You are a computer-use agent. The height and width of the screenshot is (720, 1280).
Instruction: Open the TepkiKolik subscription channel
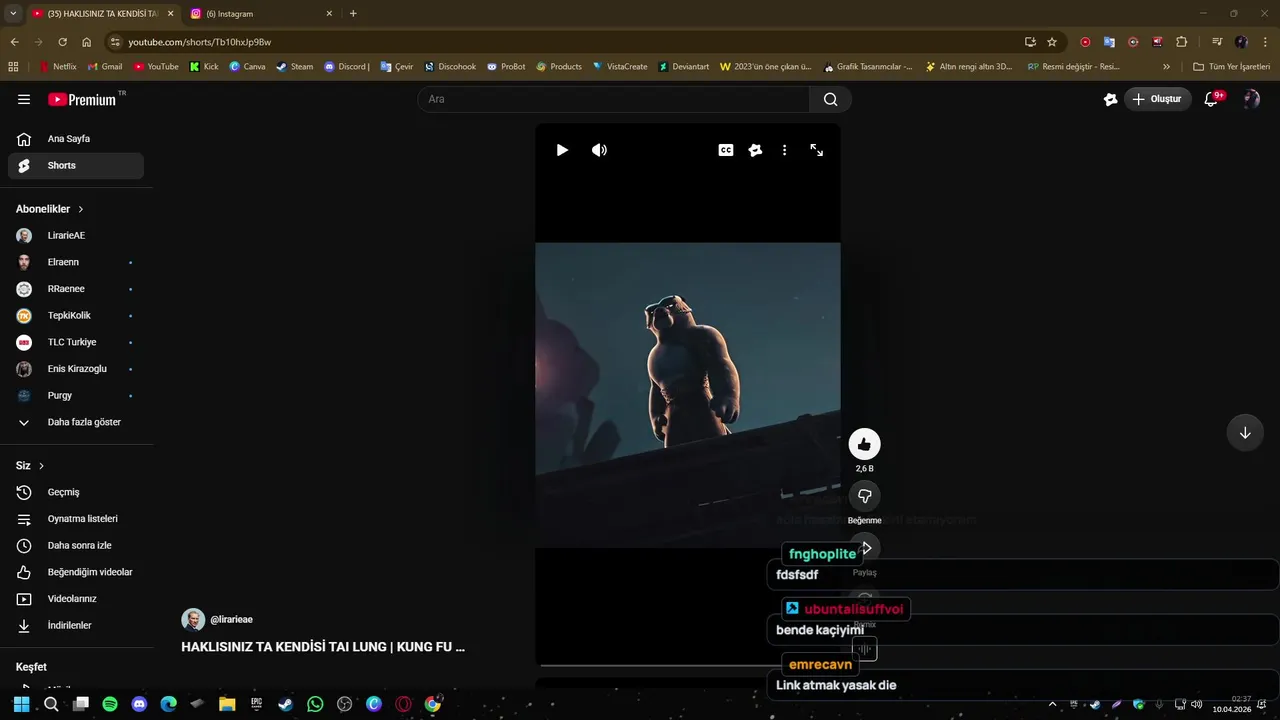click(76, 316)
